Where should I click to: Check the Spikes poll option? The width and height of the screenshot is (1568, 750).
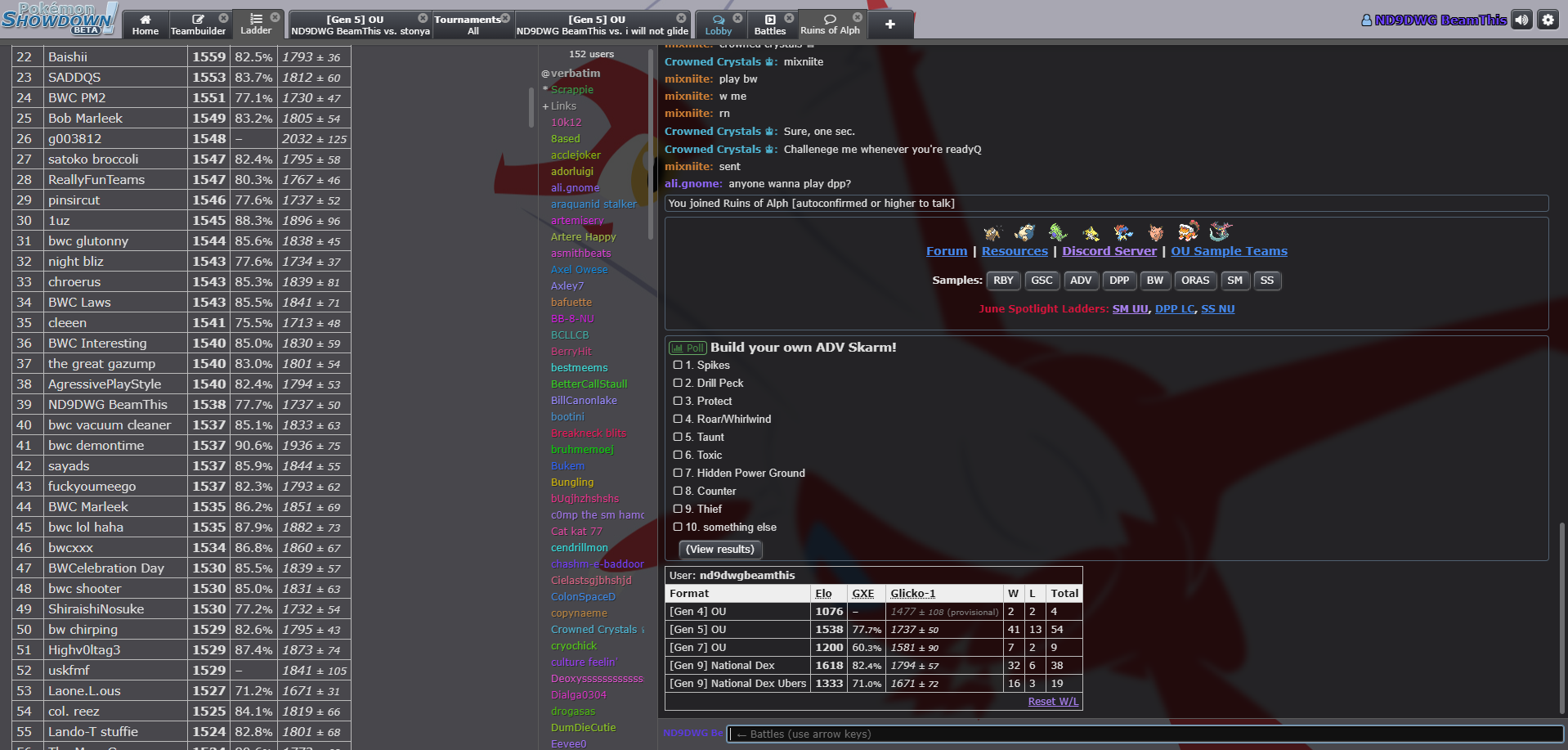coord(678,365)
